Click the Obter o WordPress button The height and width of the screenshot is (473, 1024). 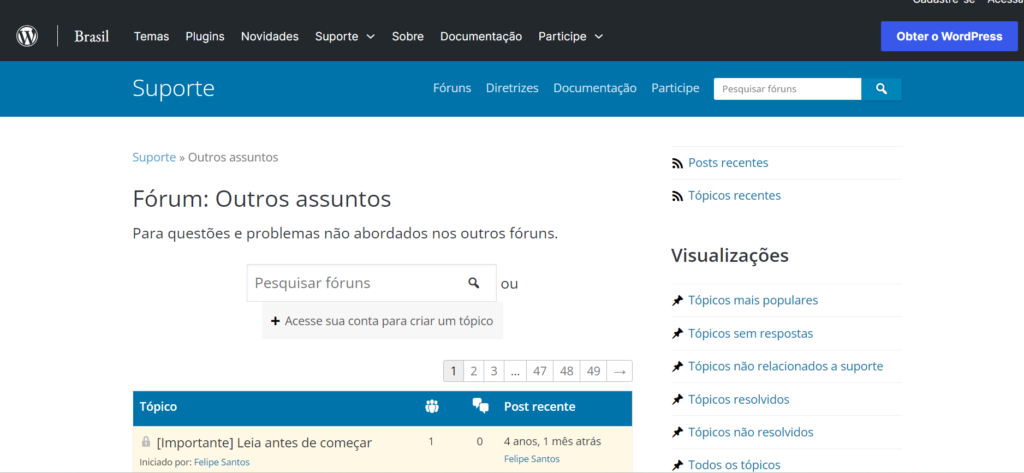click(949, 37)
